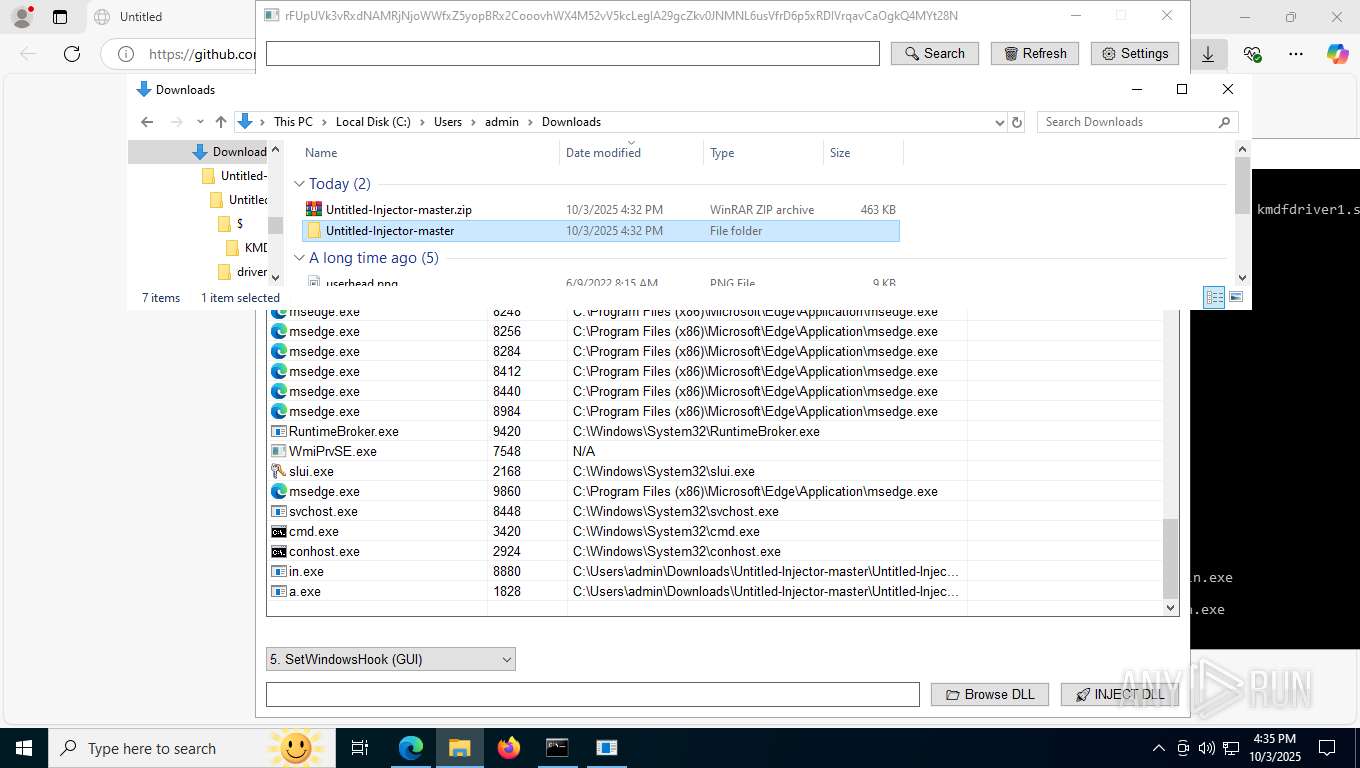Click Edge browser essentials heart icon

[1252, 54]
